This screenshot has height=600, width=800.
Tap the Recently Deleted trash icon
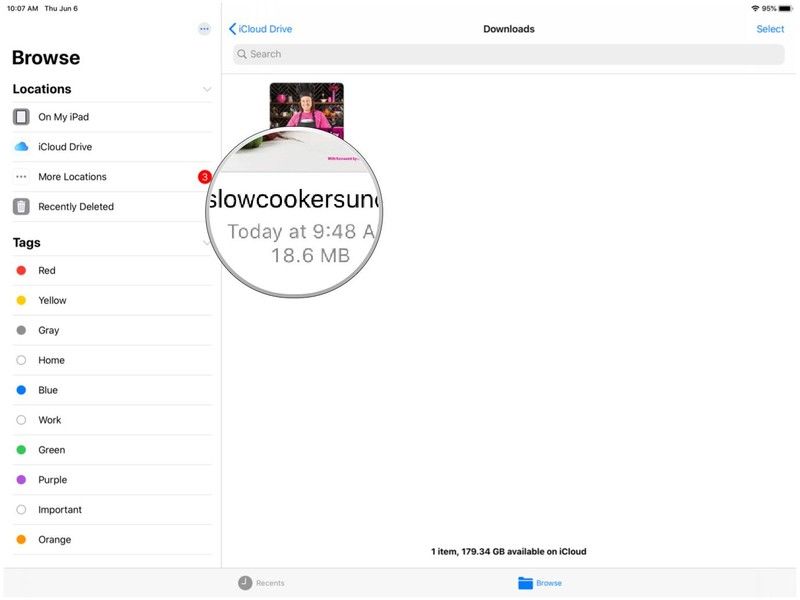[x=21, y=207]
